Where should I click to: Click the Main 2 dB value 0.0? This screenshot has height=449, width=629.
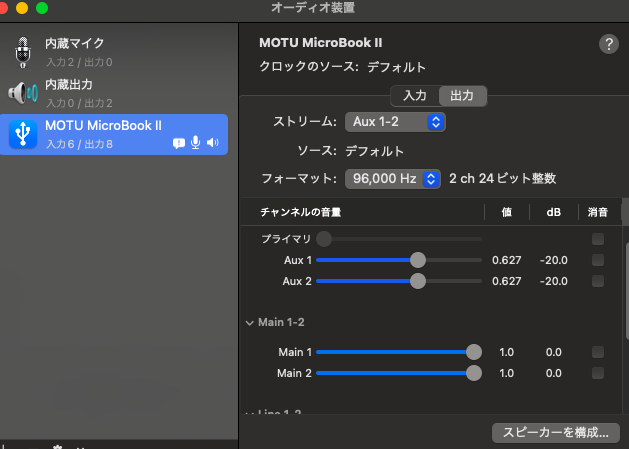click(554, 373)
